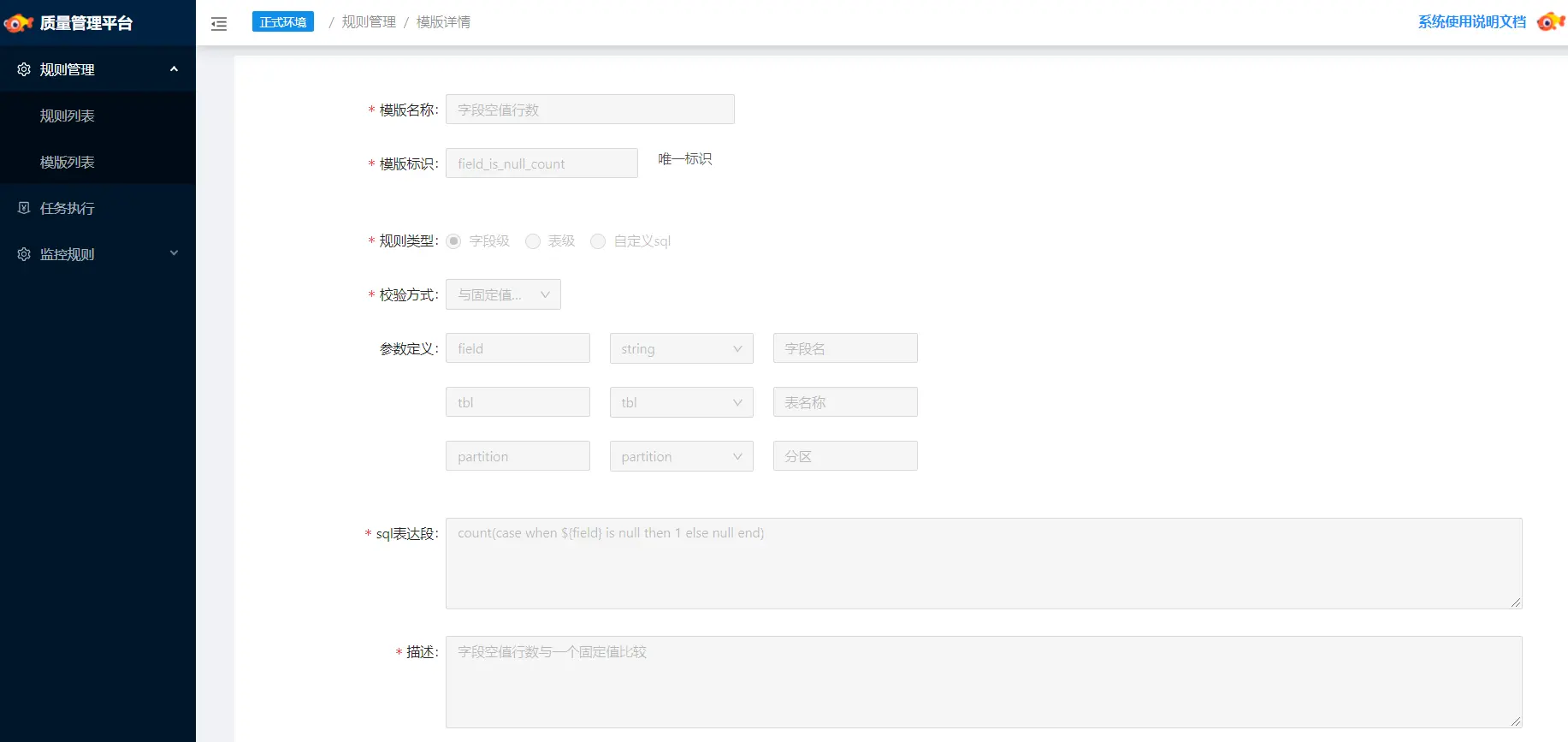Open the string parameter type dropdown
This screenshot has height=742, width=1568.
681,348
